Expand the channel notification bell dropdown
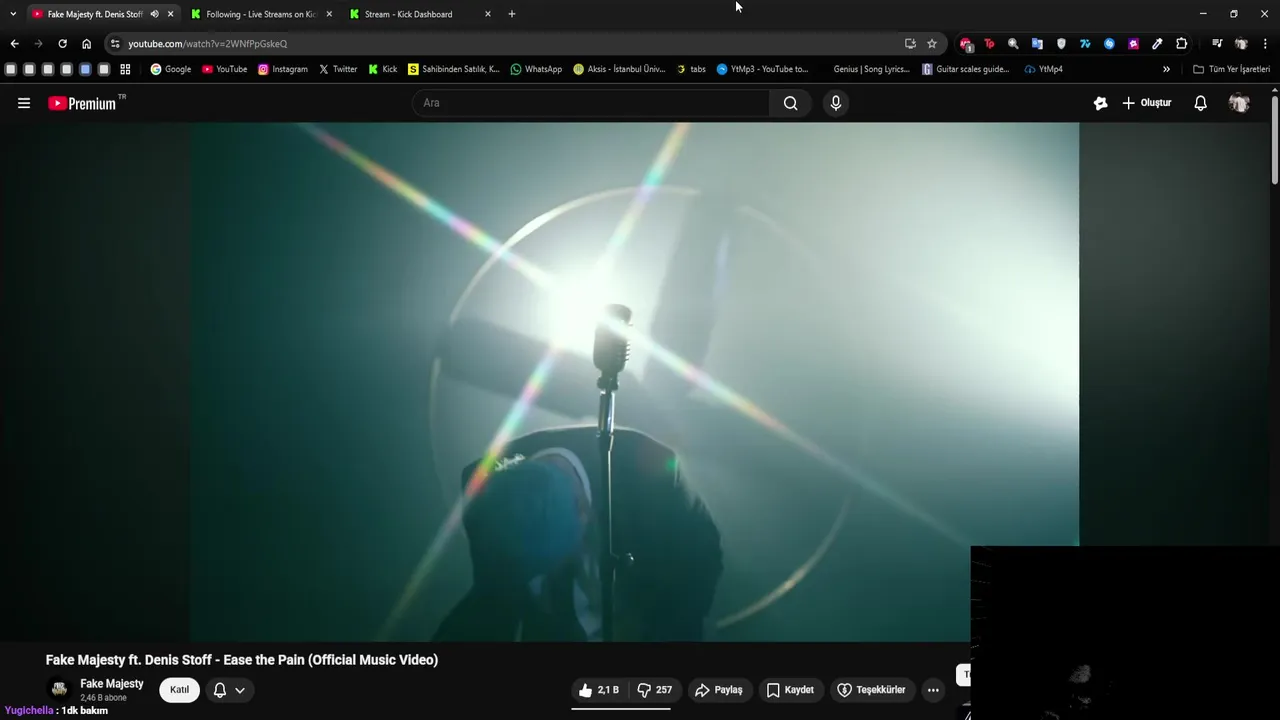The width and height of the screenshot is (1280, 720). (x=229, y=690)
